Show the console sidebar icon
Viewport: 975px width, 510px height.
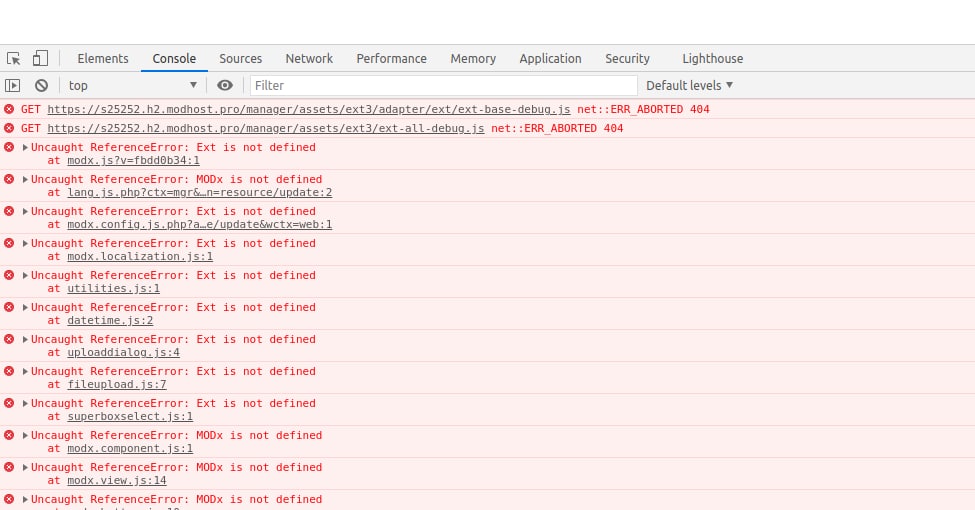click(12, 85)
